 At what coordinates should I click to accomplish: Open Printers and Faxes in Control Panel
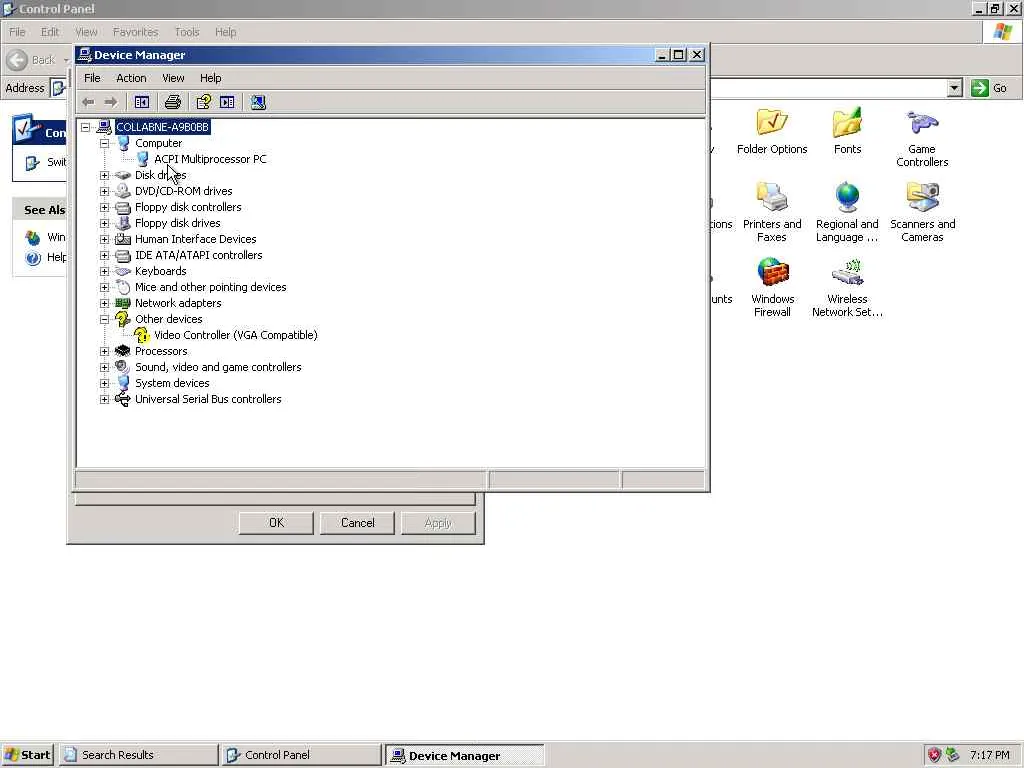coord(772,212)
